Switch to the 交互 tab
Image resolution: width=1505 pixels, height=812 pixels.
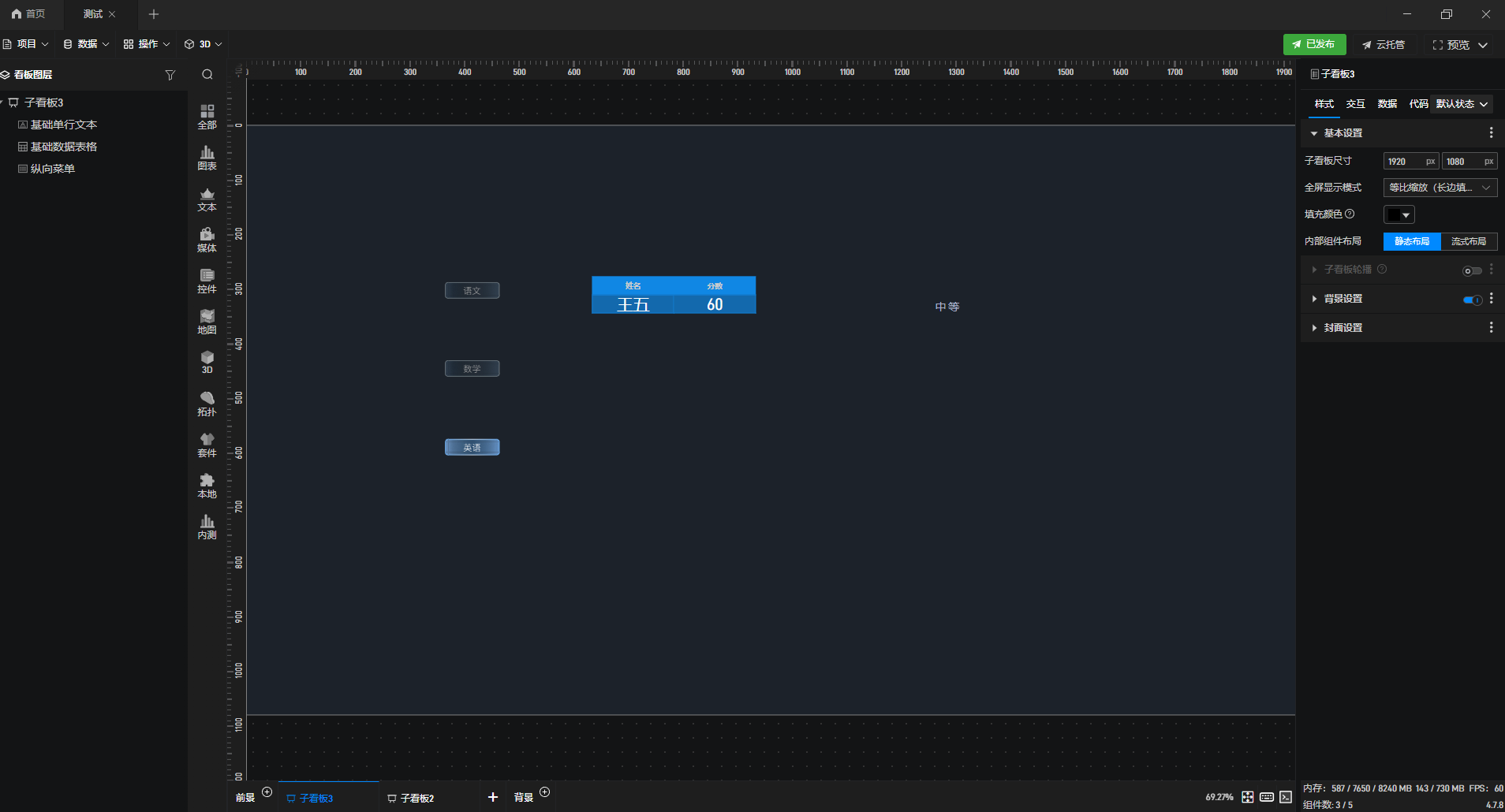[x=1356, y=104]
